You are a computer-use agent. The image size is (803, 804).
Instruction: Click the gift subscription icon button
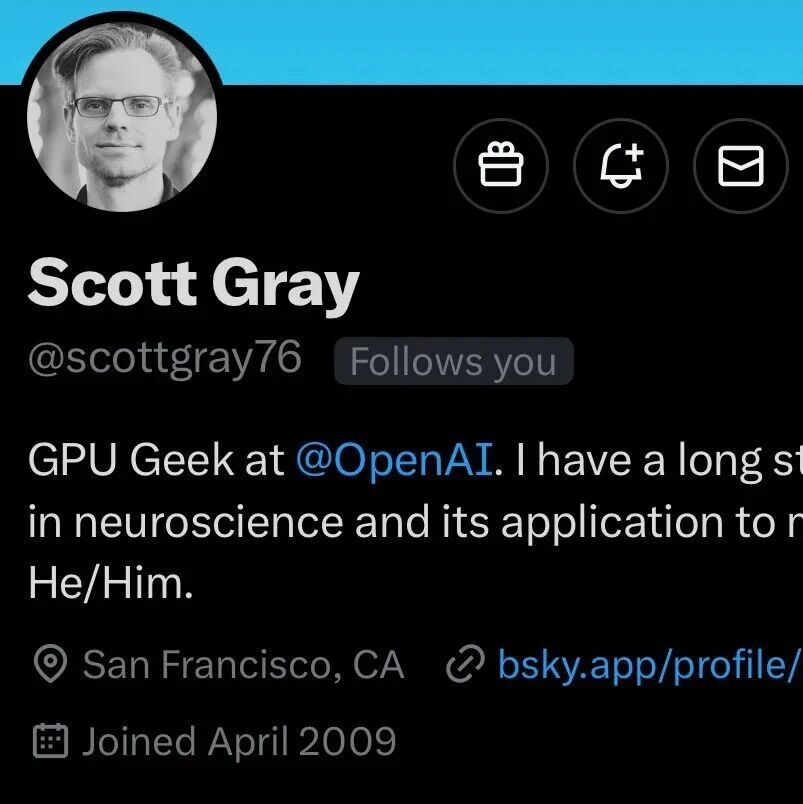501,165
